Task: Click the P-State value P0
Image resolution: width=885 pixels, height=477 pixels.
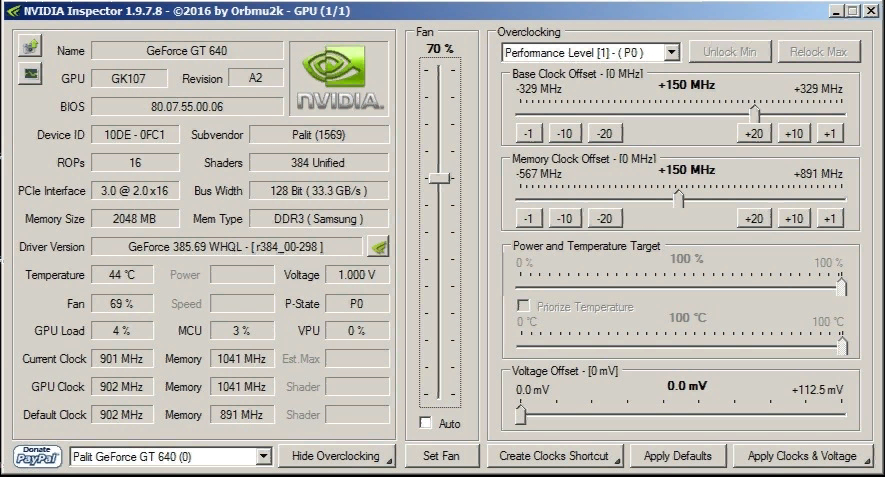Action: pos(357,304)
